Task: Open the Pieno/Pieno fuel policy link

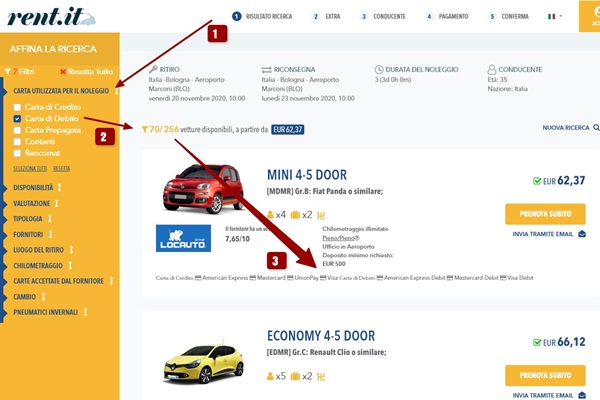Action: pyautogui.click(x=341, y=238)
